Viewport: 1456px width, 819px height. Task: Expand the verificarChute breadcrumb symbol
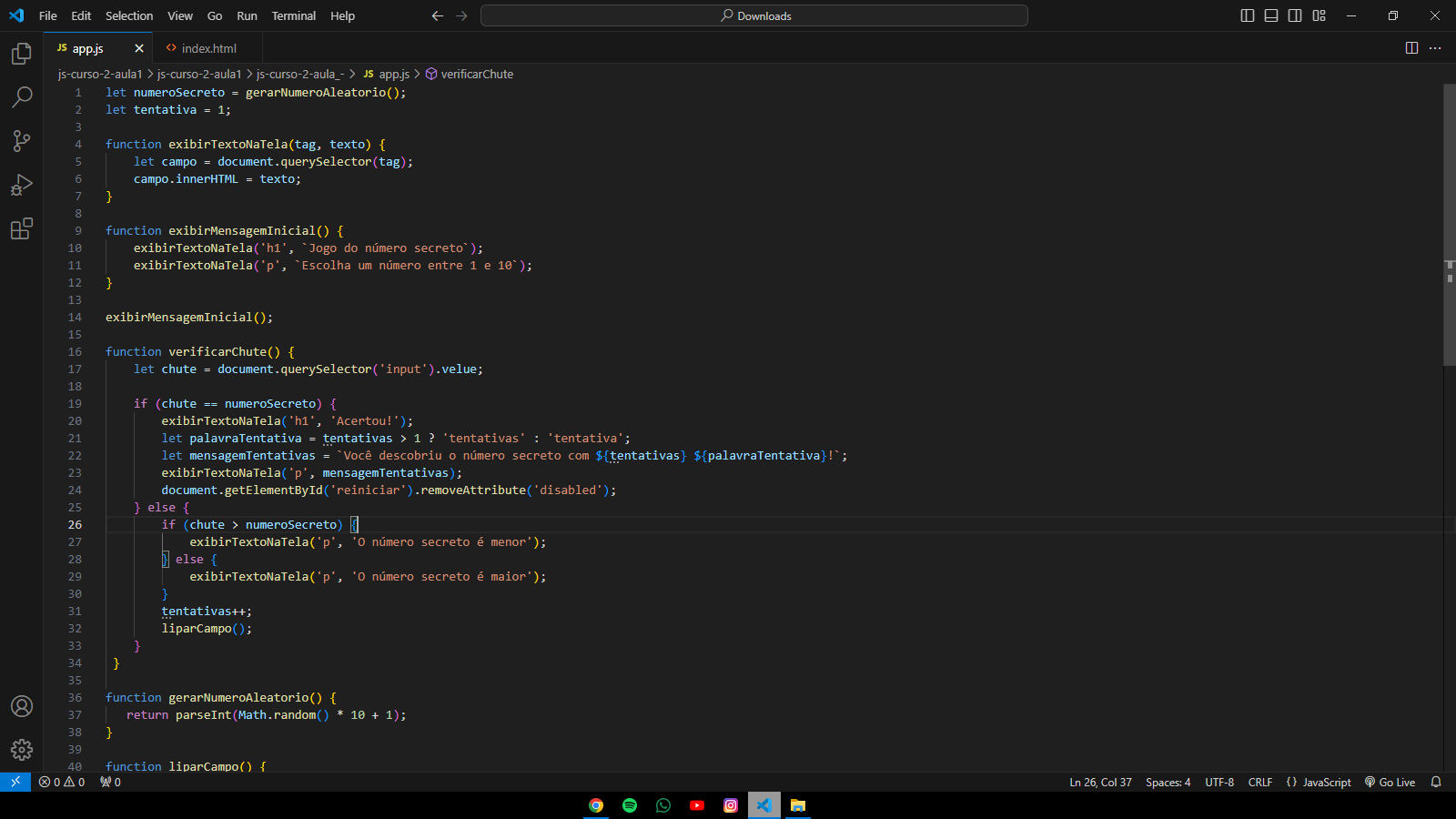[x=470, y=74]
